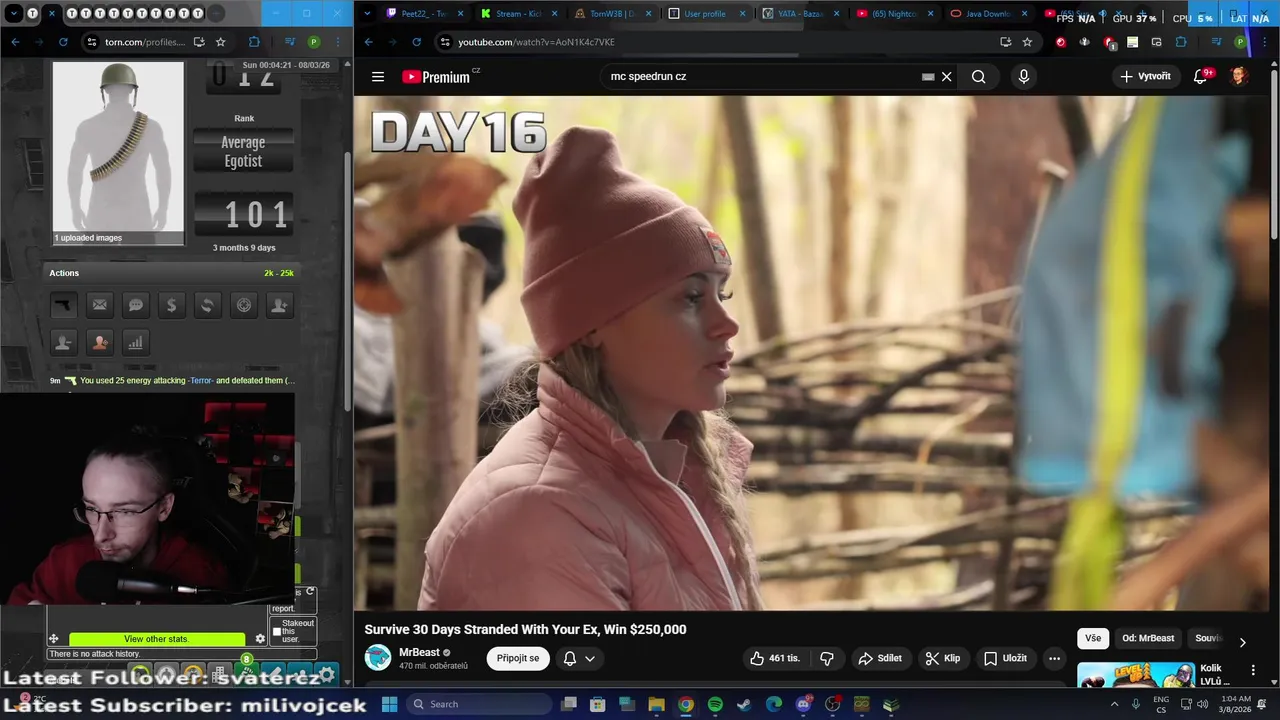Open the MrBeast channel name link

[x=419, y=652]
